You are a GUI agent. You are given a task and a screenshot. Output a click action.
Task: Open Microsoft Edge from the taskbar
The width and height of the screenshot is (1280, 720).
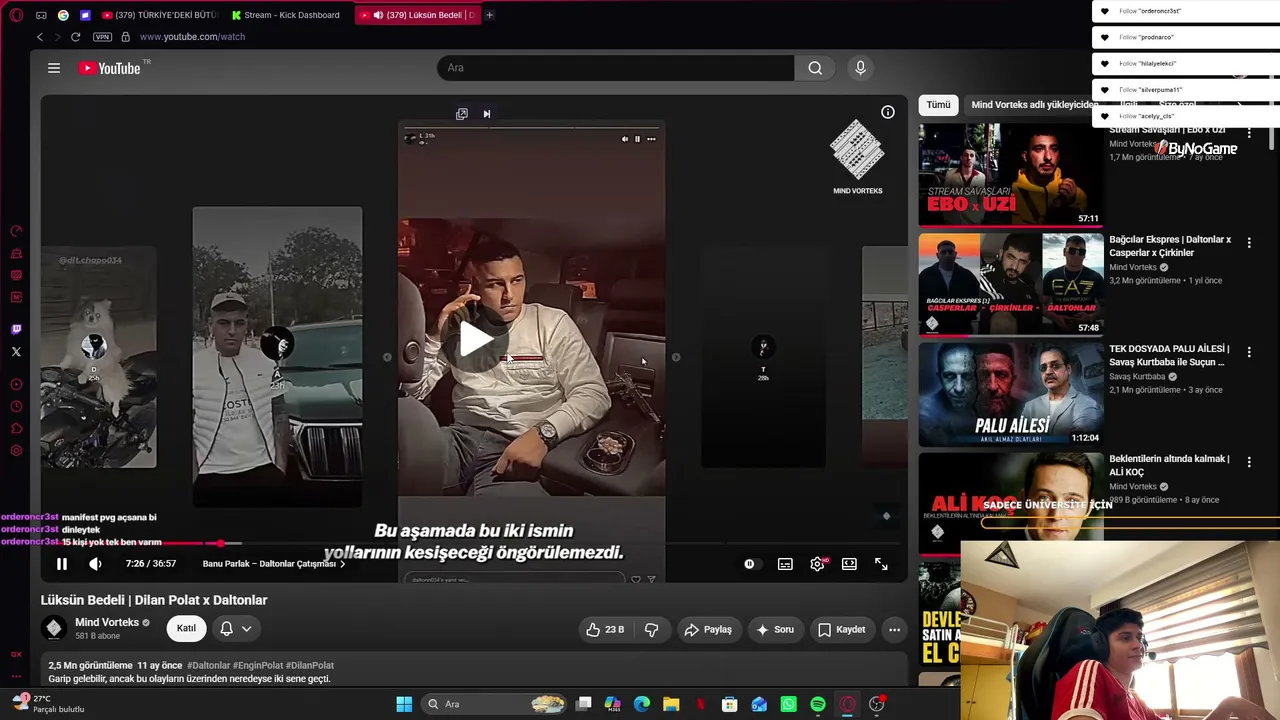[642, 704]
